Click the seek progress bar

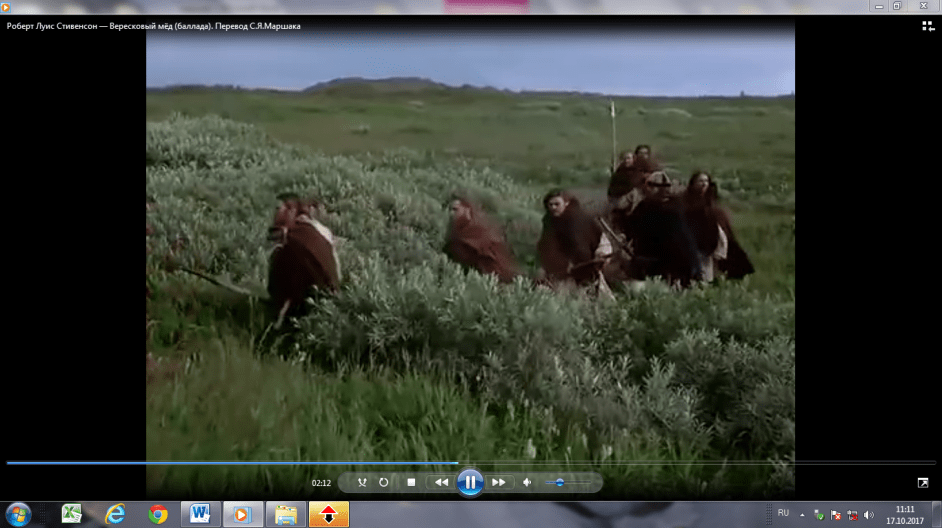click(x=471, y=463)
